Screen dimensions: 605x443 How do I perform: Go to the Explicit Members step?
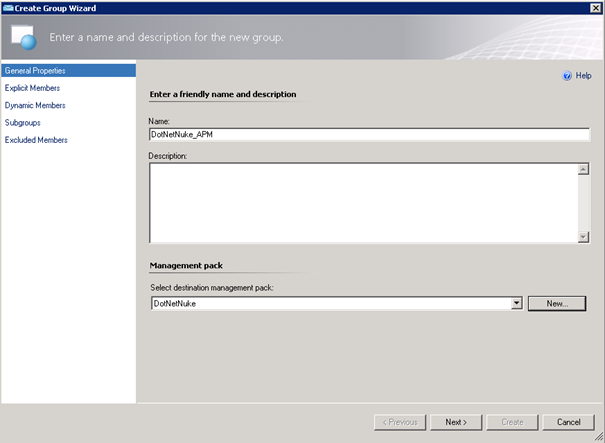33,88
